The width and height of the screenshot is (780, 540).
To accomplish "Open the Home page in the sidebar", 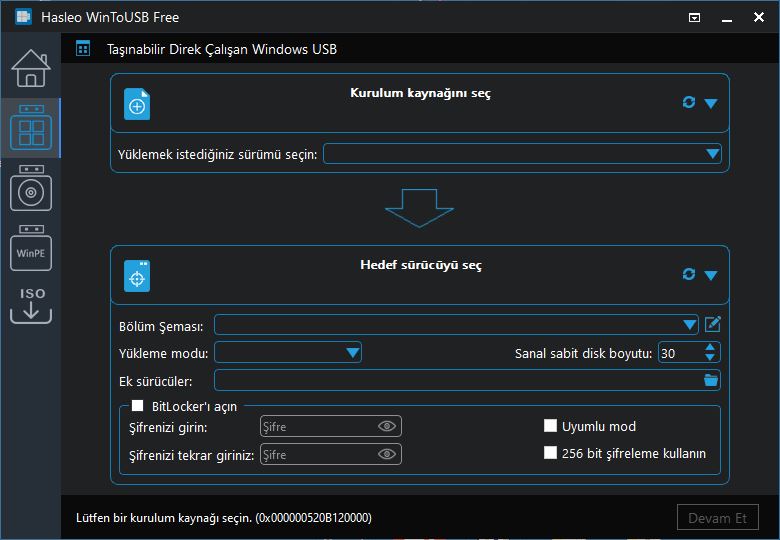I will pos(31,68).
